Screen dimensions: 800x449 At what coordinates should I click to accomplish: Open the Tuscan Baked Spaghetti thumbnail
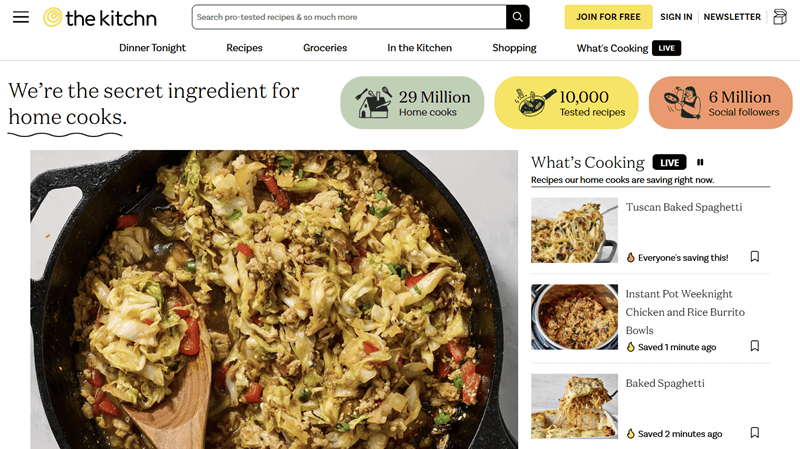click(574, 230)
